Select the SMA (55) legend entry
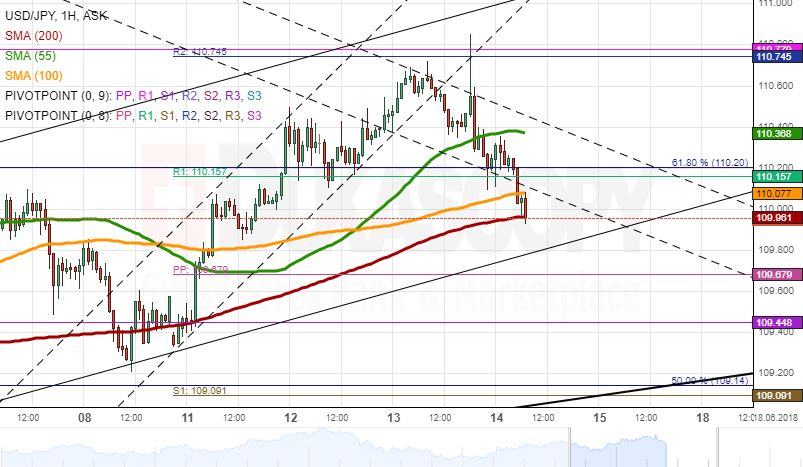Image resolution: width=803 pixels, height=467 pixels. [x=30, y=56]
